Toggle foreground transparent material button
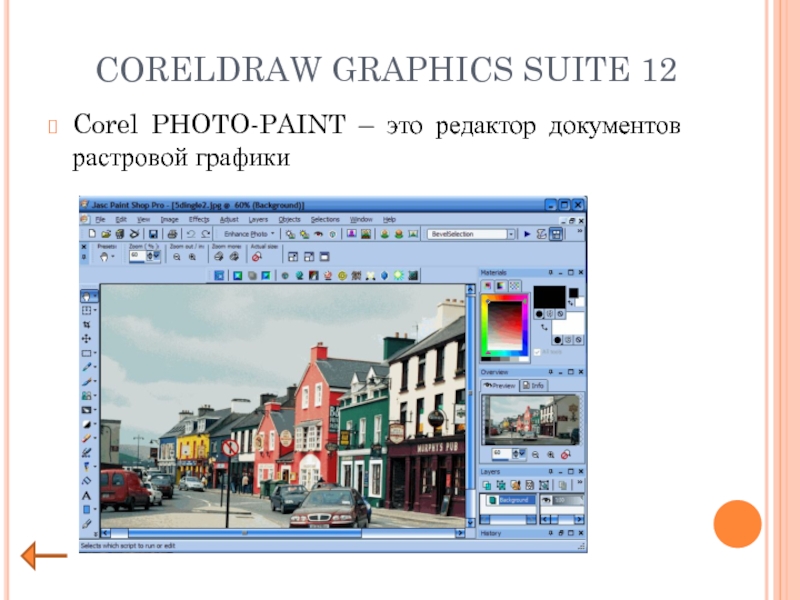This screenshot has width=800, height=600. (x=560, y=314)
